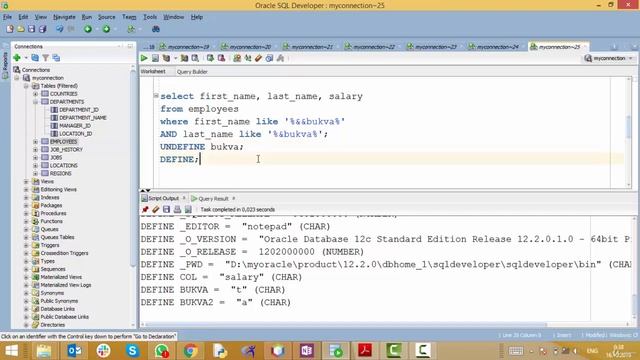This screenshot has height=360, width=640.
Task: Expand the Views tree node
Action: pos(26,181)
